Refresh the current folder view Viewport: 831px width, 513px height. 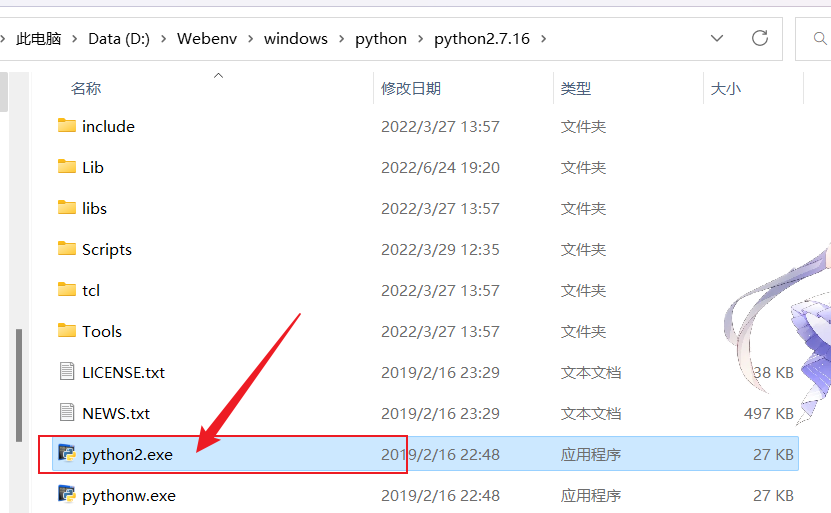pos(759,38)
